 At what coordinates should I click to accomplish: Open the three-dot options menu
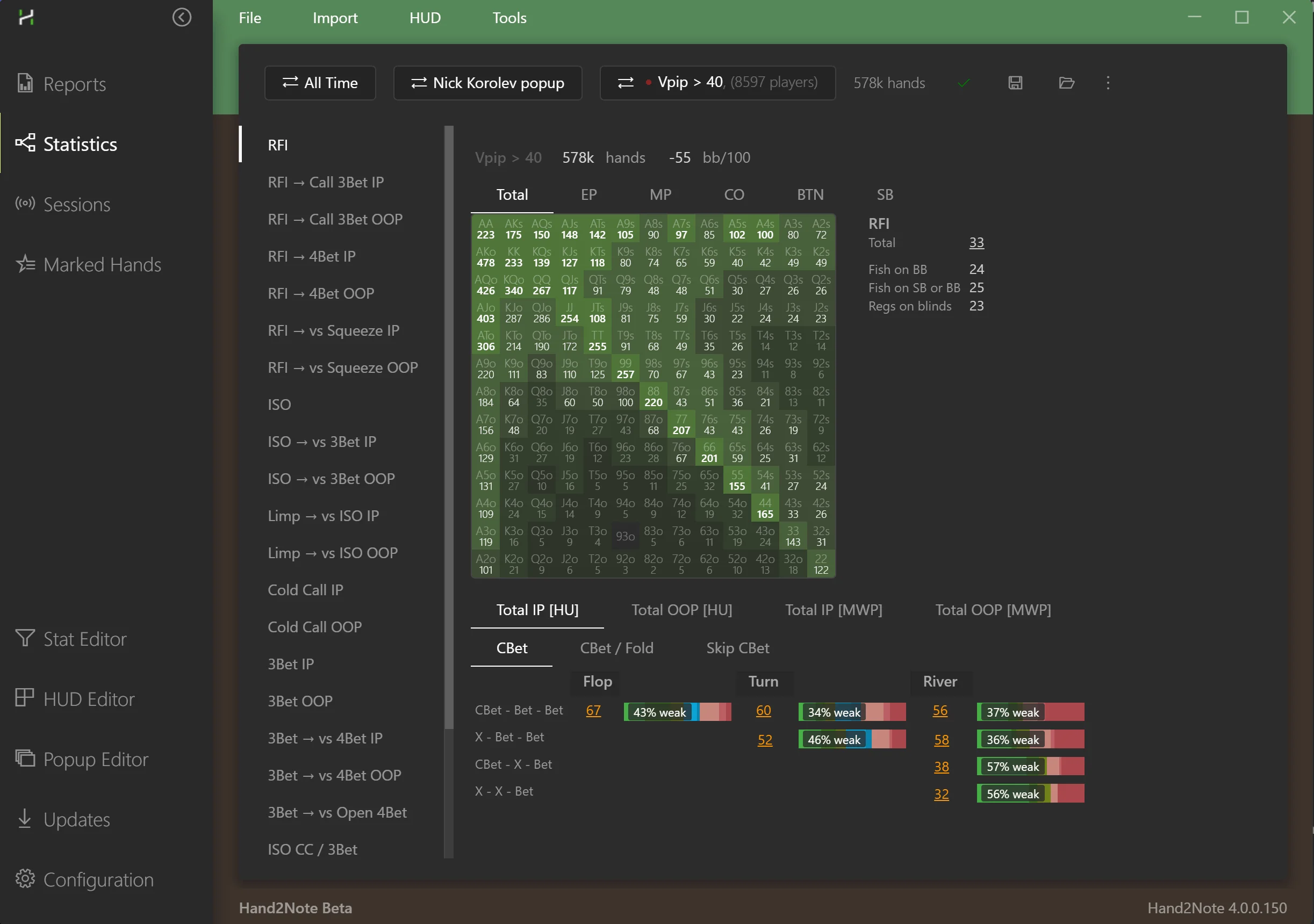coord(1108,83)
